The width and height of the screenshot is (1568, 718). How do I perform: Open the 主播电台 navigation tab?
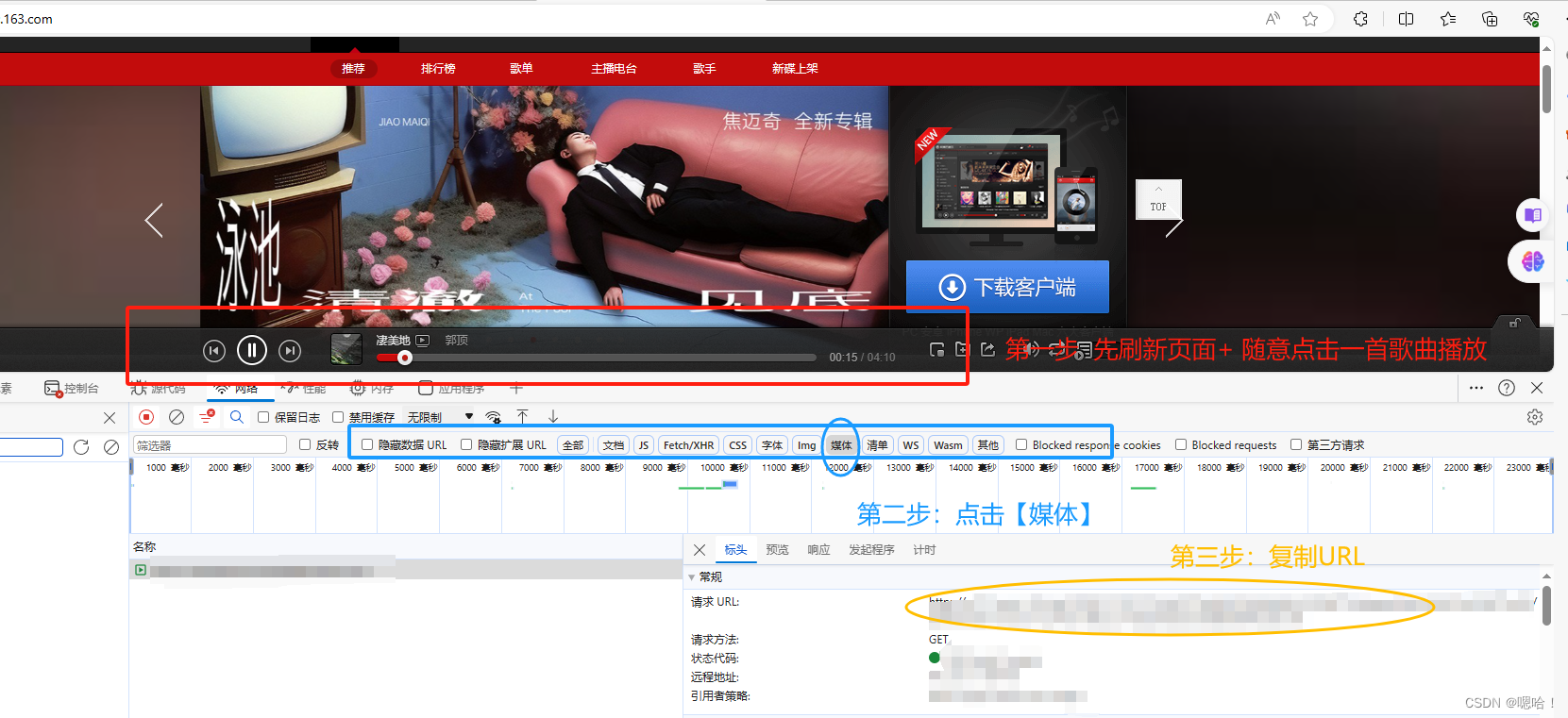coord(614,68)
